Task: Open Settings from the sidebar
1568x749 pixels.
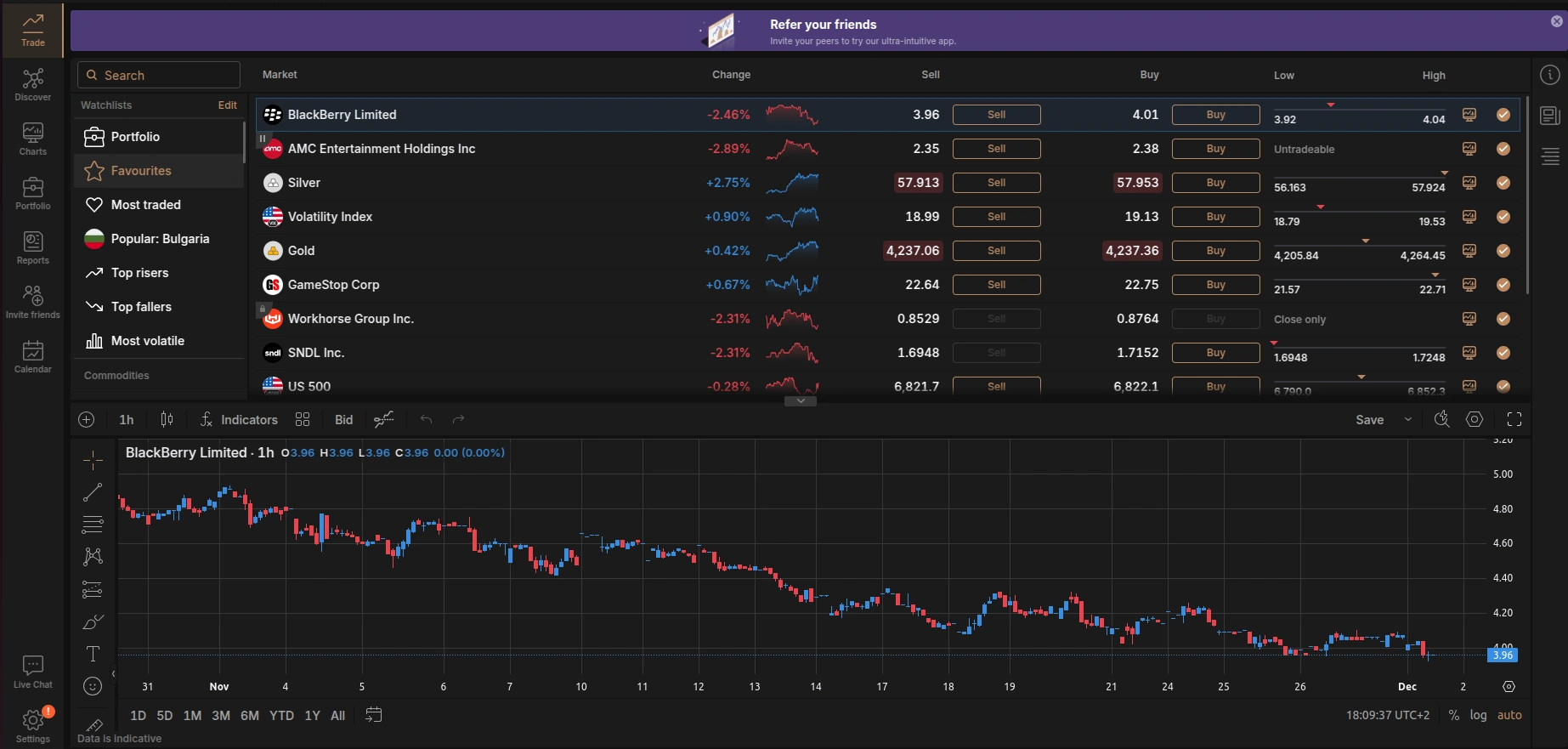Action: [33, 726]
